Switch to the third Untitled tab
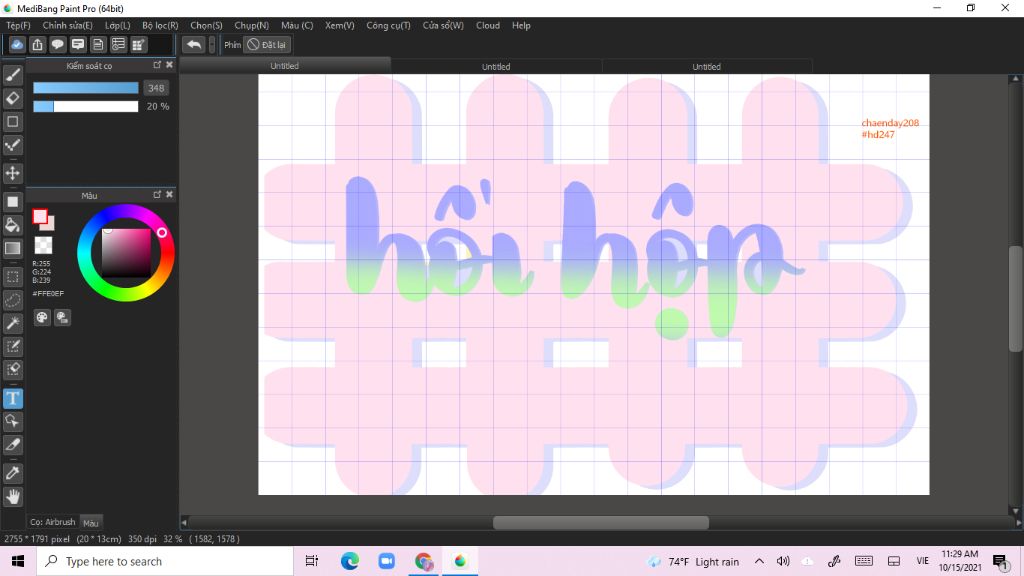1024x576 pixels. (x=707, y=67)
